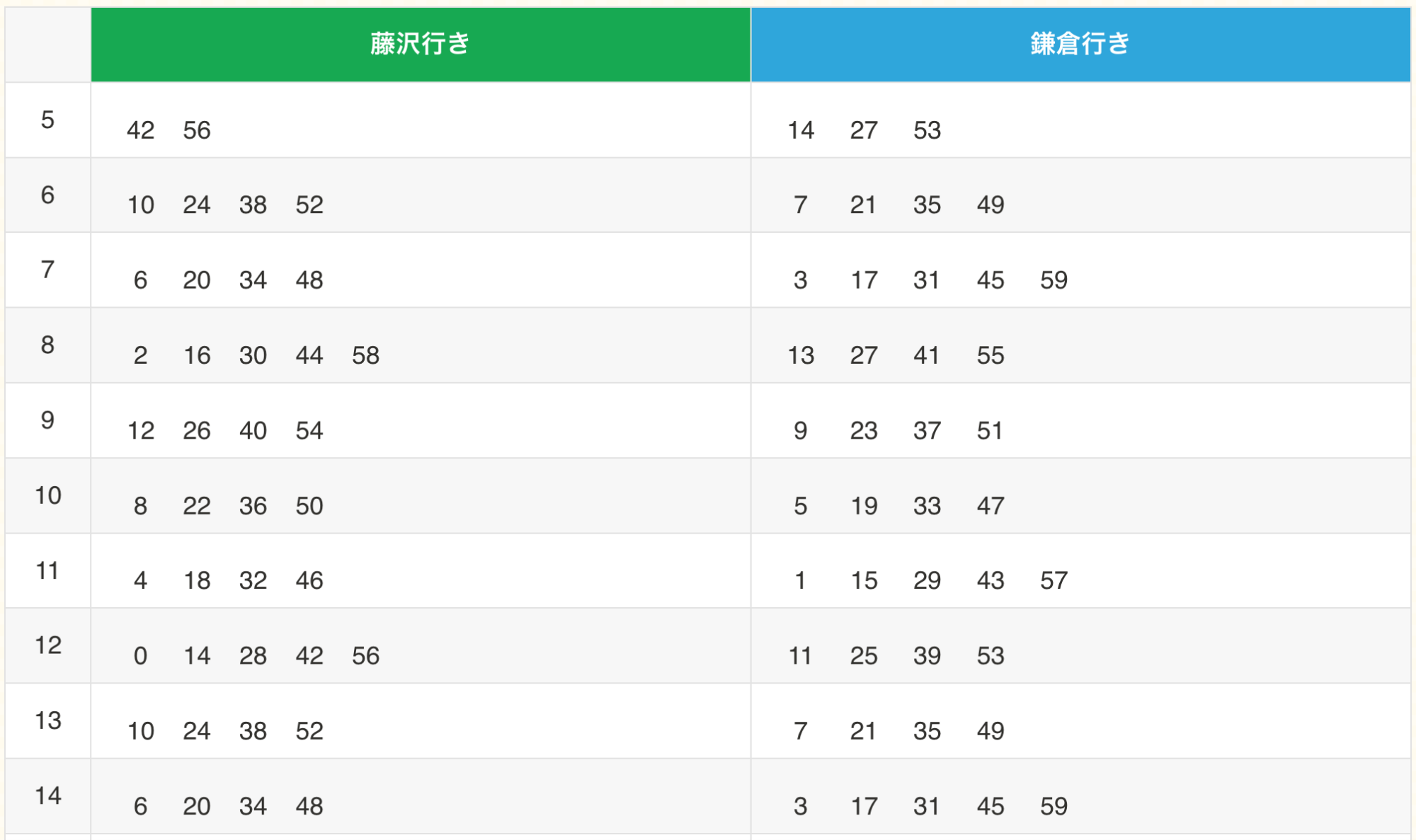
Task: Select minute 40 in 9 o'clock 藤沢 row
Action: click(x=253, y=430)
